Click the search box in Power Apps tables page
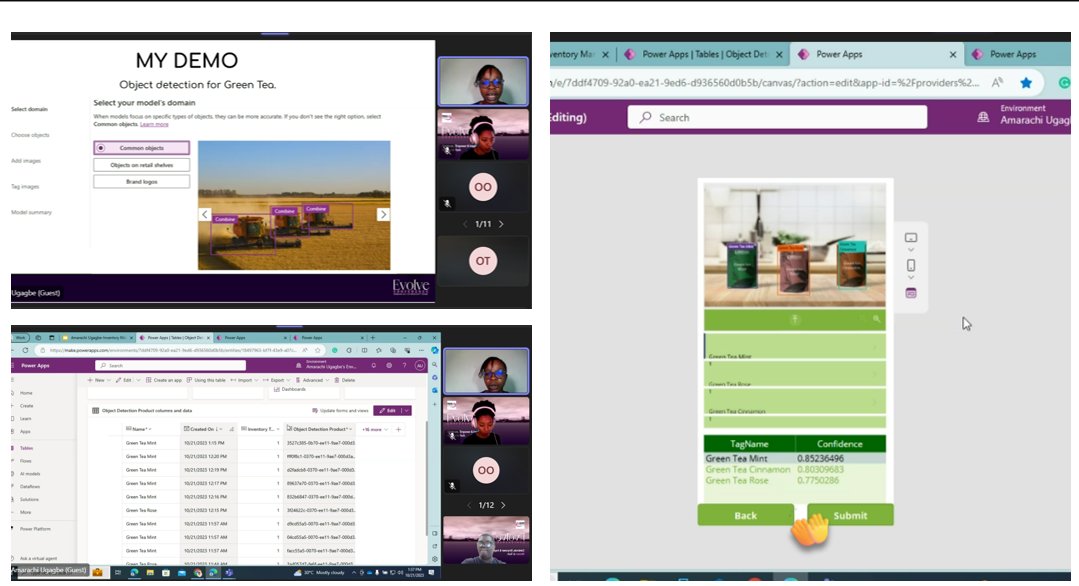This screenshot has height=586, width=1079. [x=170, y=365]
